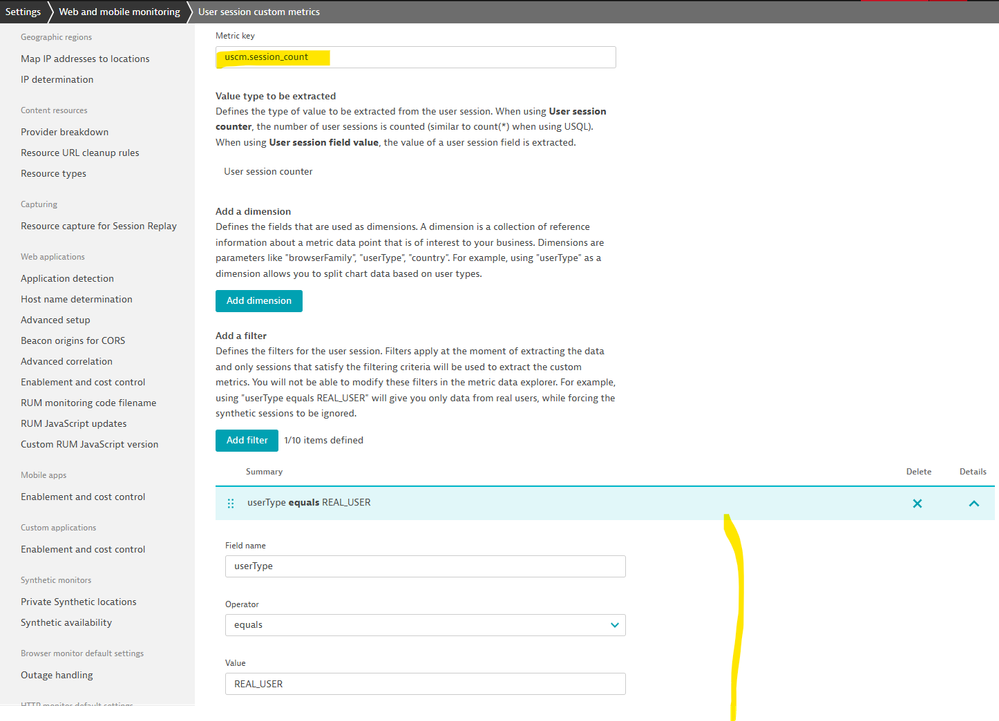Open Web and mobile monitoring breadcrumb
999x721 pixels.
pyautogui.click(x=119, y=12)
